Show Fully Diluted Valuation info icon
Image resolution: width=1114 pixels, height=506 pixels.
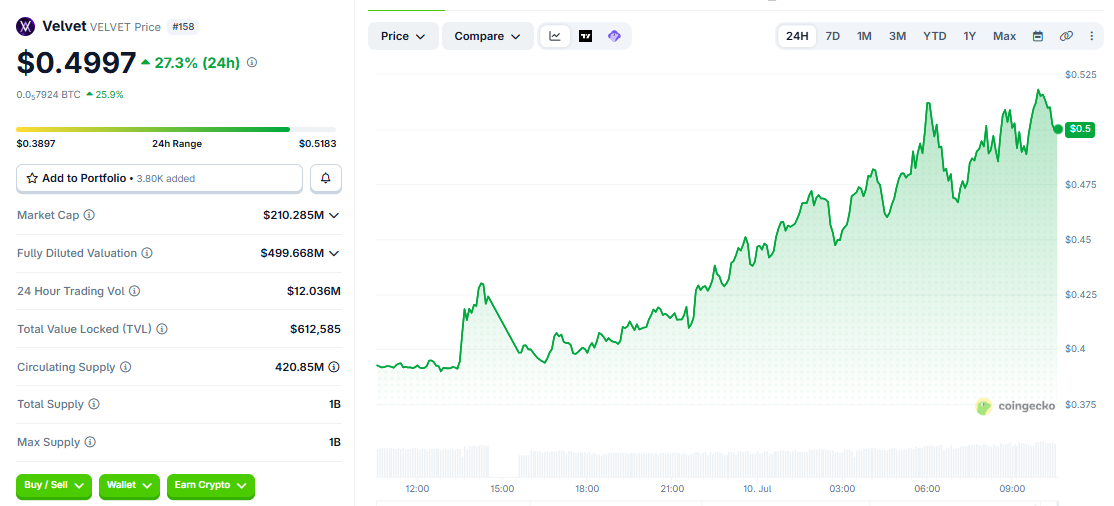tap(146, 253)
